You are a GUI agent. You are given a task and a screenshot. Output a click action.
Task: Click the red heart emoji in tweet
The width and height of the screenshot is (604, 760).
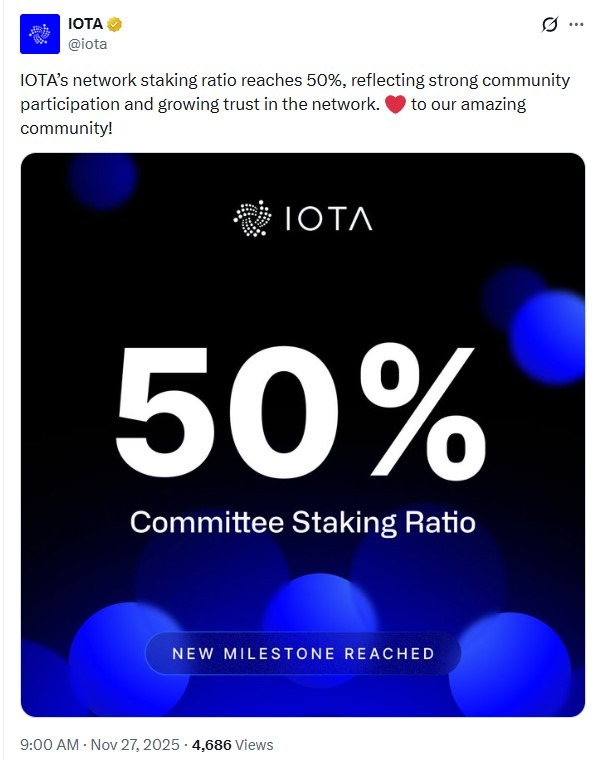point(394,104)
